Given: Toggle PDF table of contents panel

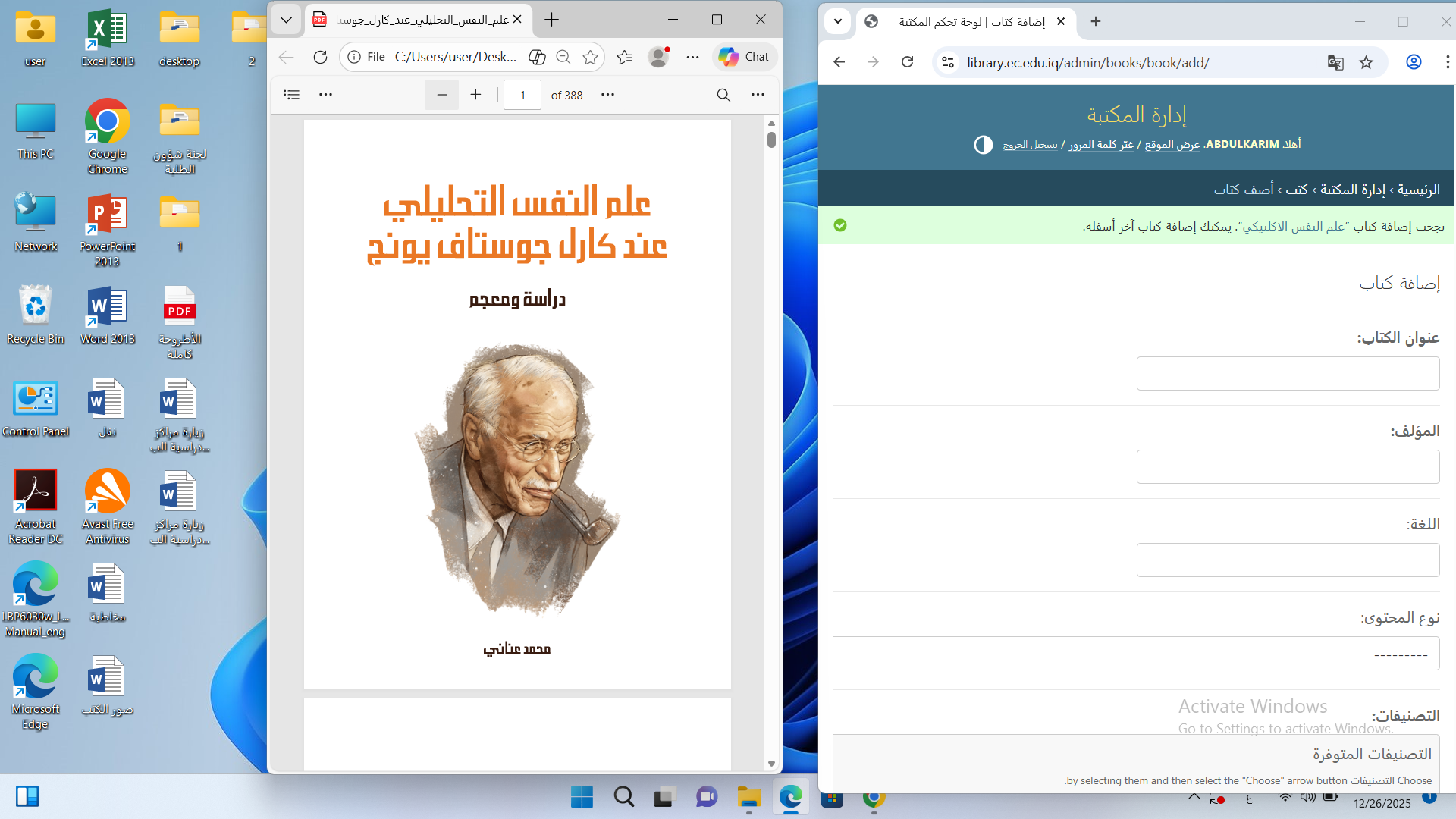Looking at the screenshot, I should point(292,95).
